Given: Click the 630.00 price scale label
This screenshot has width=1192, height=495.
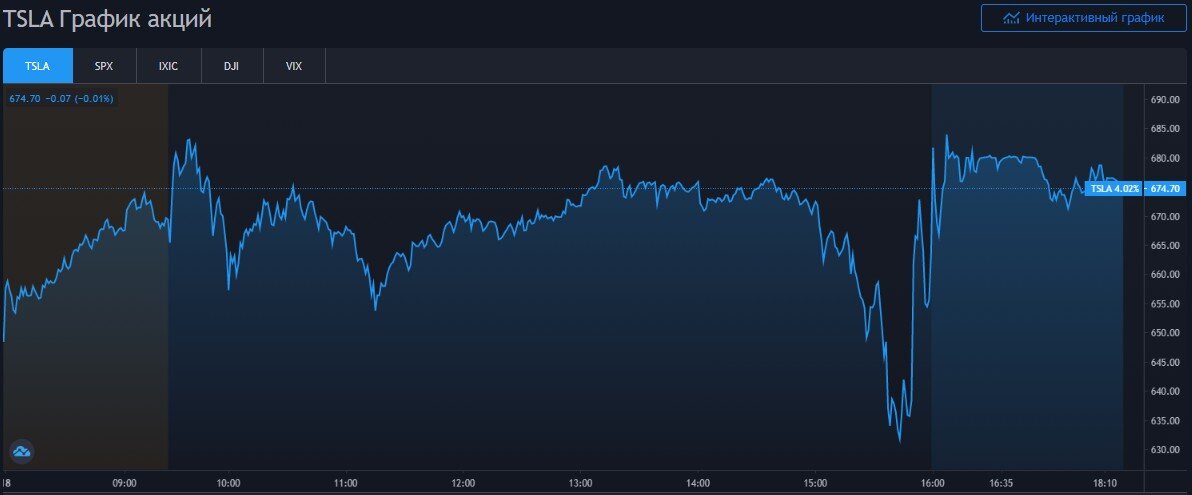Looking at the screenshot, I should tap(1166, 450).
